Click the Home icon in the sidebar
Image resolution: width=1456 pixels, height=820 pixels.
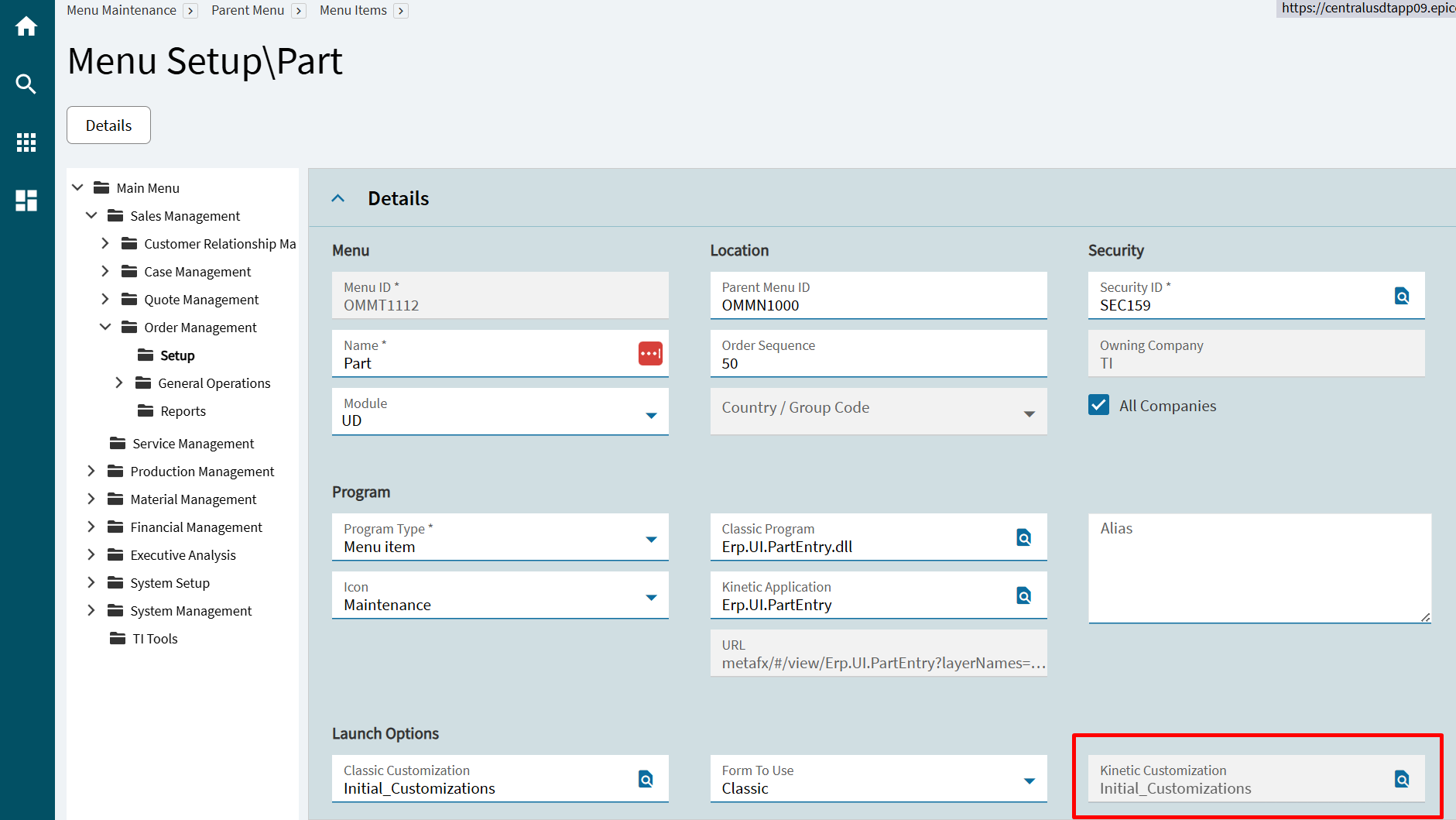tap(26, 27)
